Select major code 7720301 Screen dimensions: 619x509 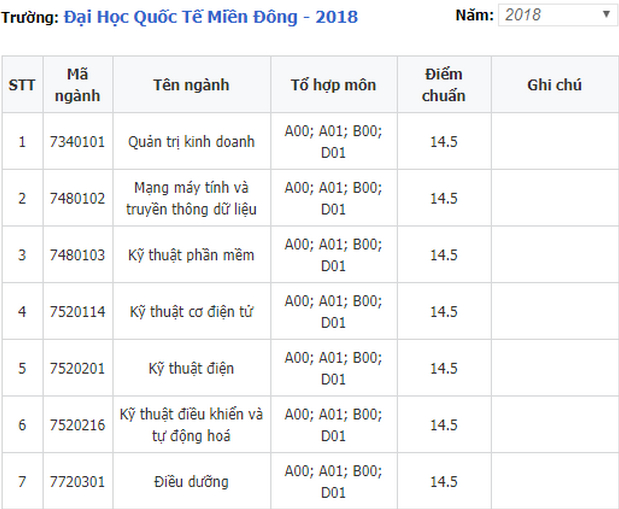(77, 482)
